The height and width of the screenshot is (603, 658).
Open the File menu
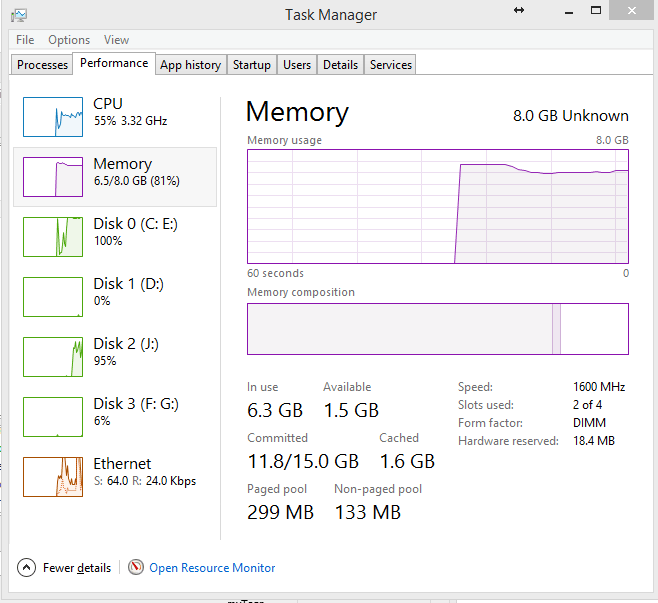coord(25,40)
